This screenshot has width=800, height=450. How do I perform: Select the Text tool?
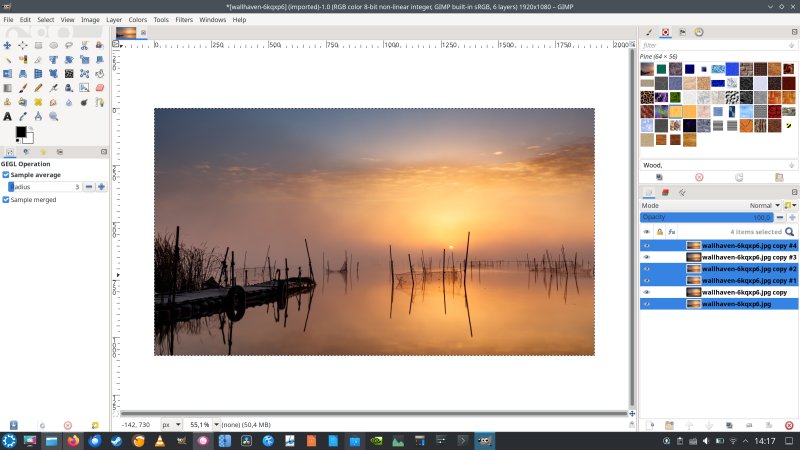coord(7,116)
